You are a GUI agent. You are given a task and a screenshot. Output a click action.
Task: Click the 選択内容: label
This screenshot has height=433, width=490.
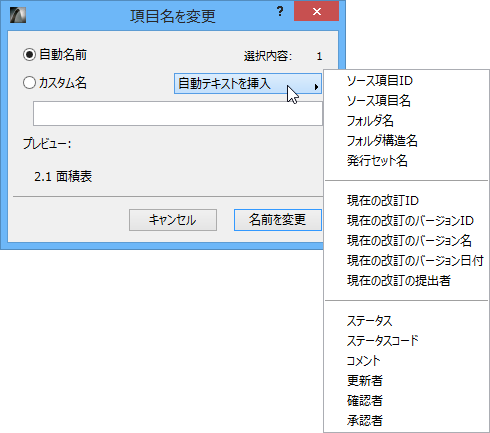(268, 56)
